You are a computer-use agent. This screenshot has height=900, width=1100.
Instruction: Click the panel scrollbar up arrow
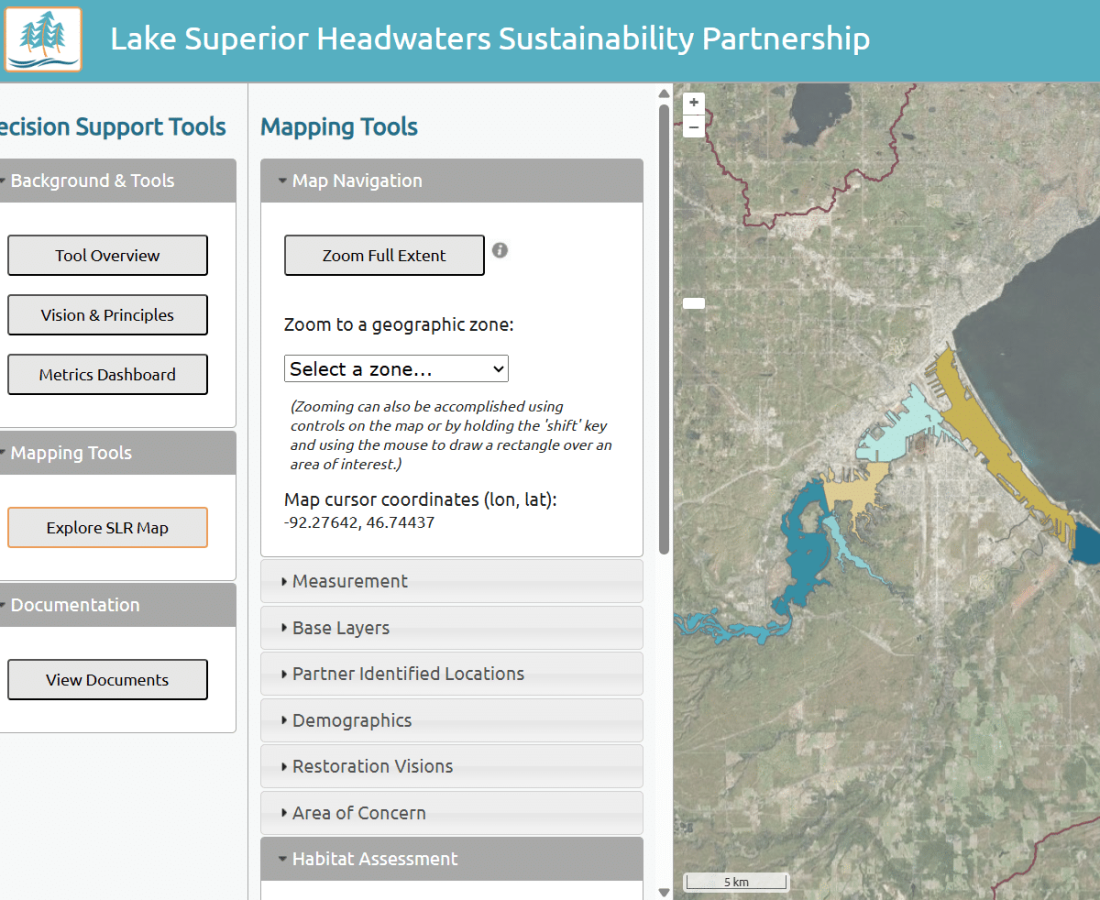coord(664,93)
